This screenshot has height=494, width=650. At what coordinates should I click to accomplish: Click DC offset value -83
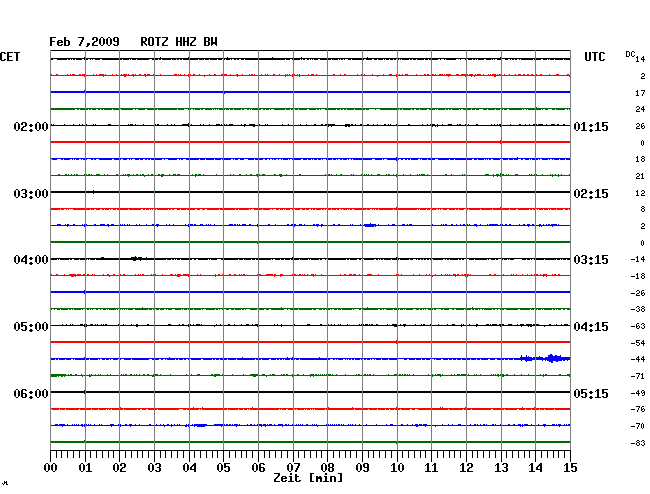click(x=638, y=443)
